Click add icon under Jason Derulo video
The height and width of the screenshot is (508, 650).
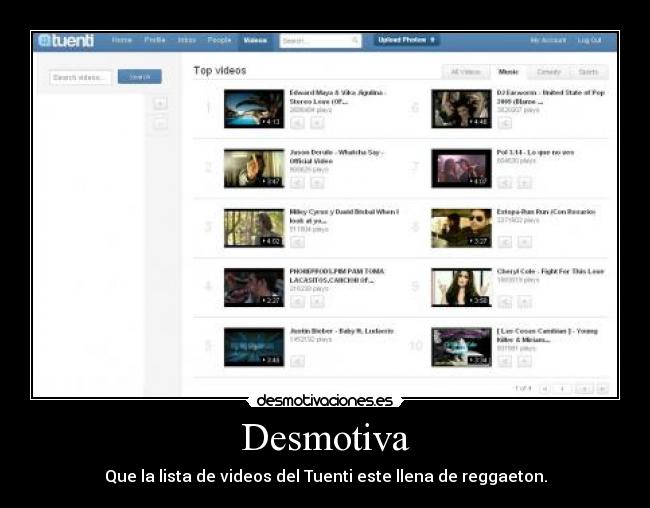click(x=317, y=182)
